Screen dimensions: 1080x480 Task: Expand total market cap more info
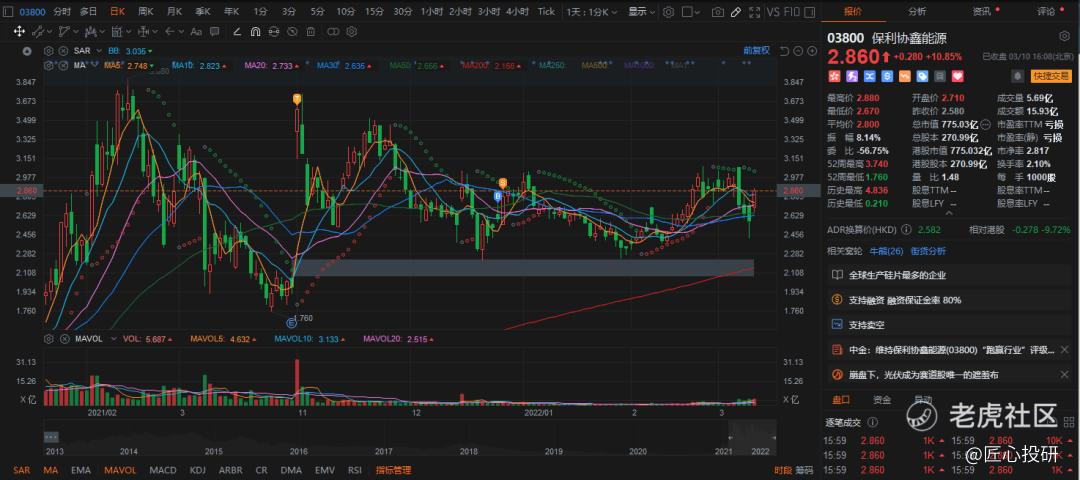pos(985,125)
